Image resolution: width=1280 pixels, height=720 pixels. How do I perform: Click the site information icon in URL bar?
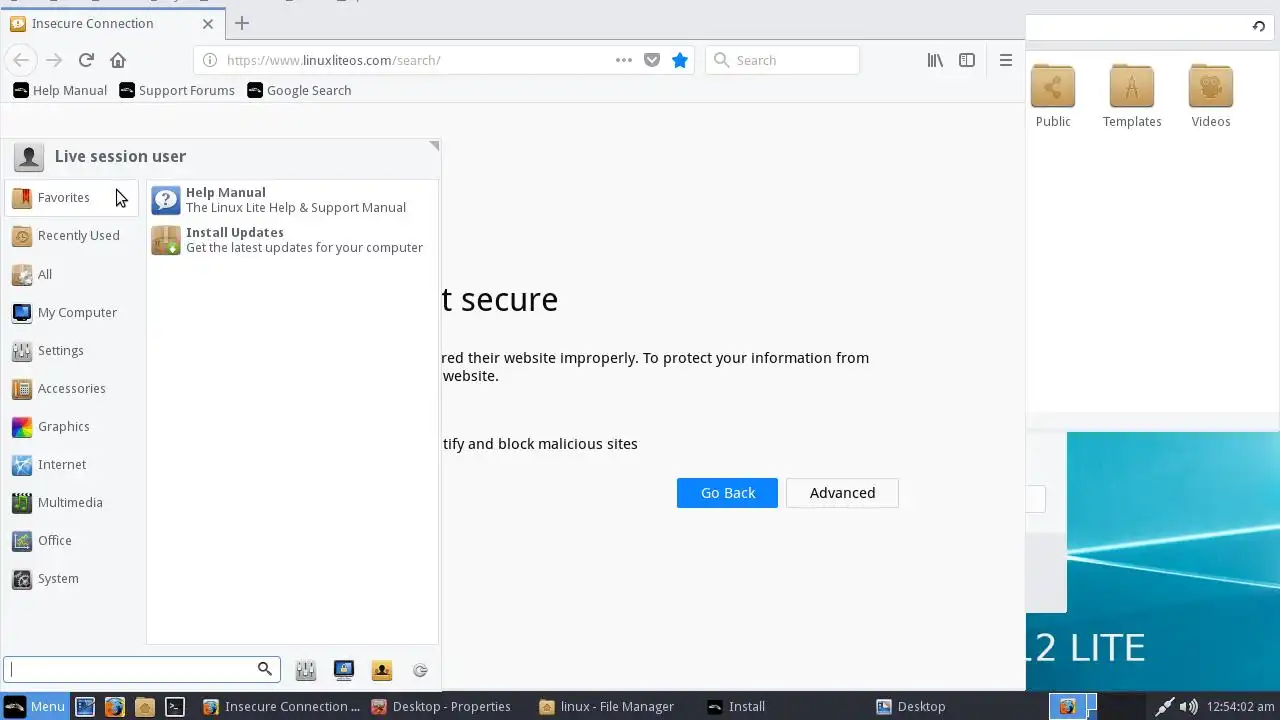[x=210, y=60]
